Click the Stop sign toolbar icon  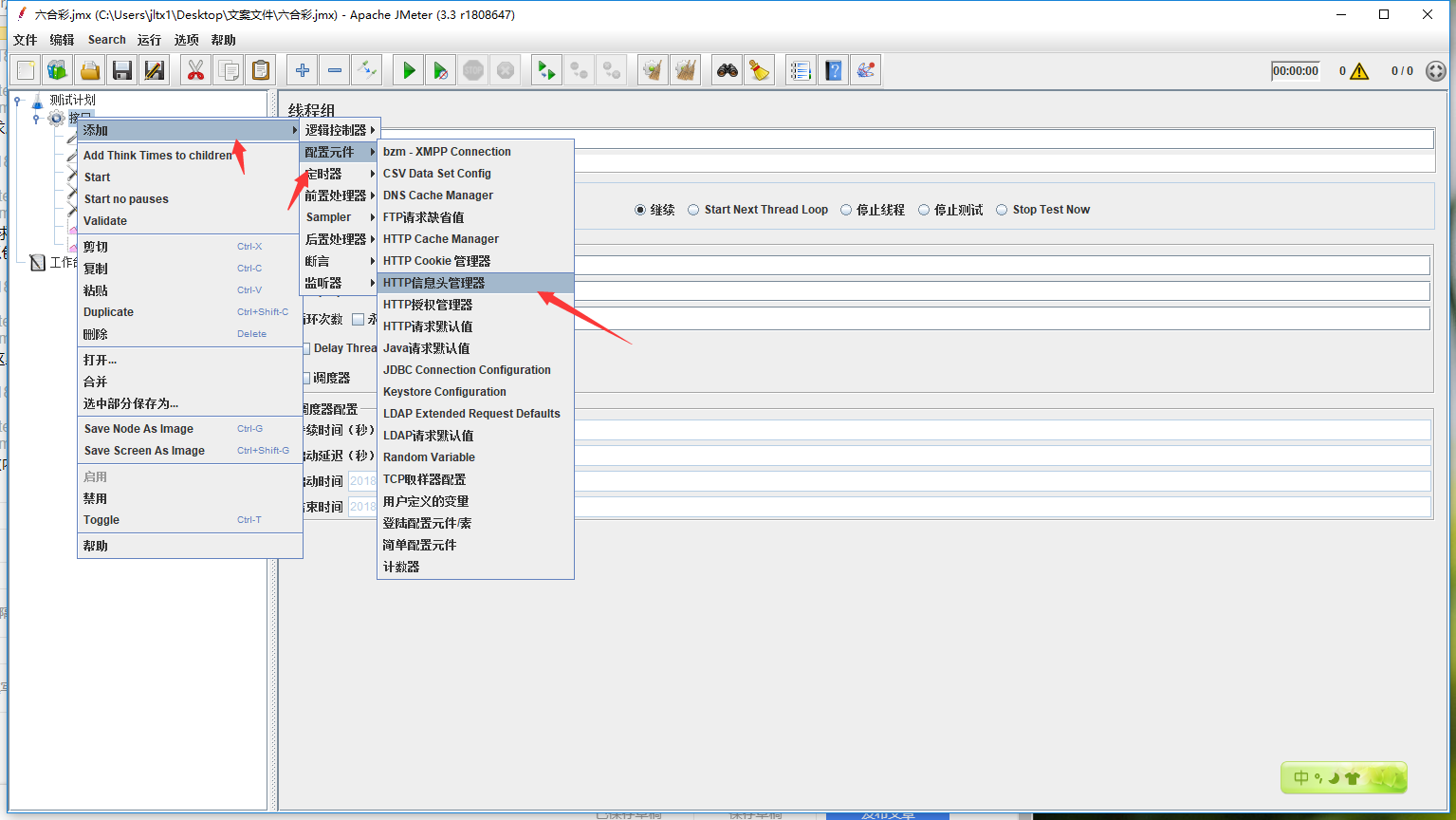pos(473,70)
